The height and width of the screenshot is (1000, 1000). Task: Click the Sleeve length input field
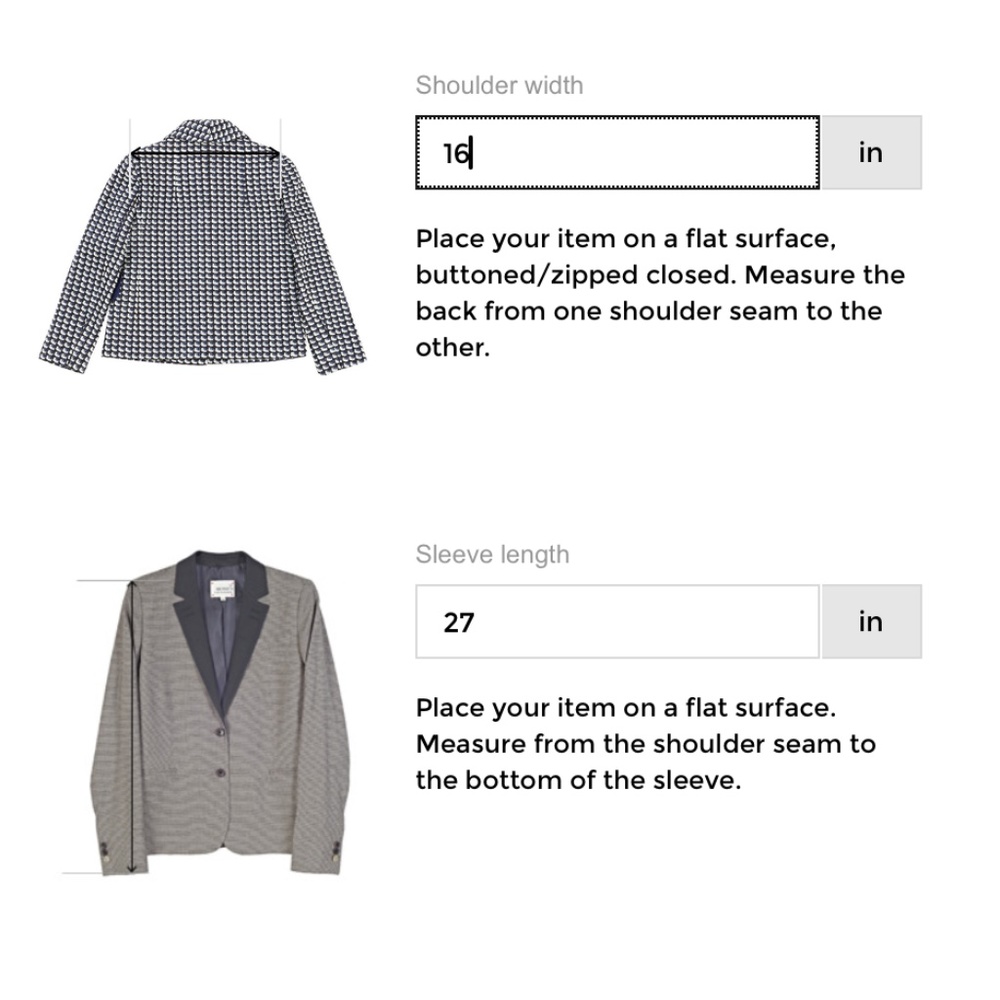point(617,622)
